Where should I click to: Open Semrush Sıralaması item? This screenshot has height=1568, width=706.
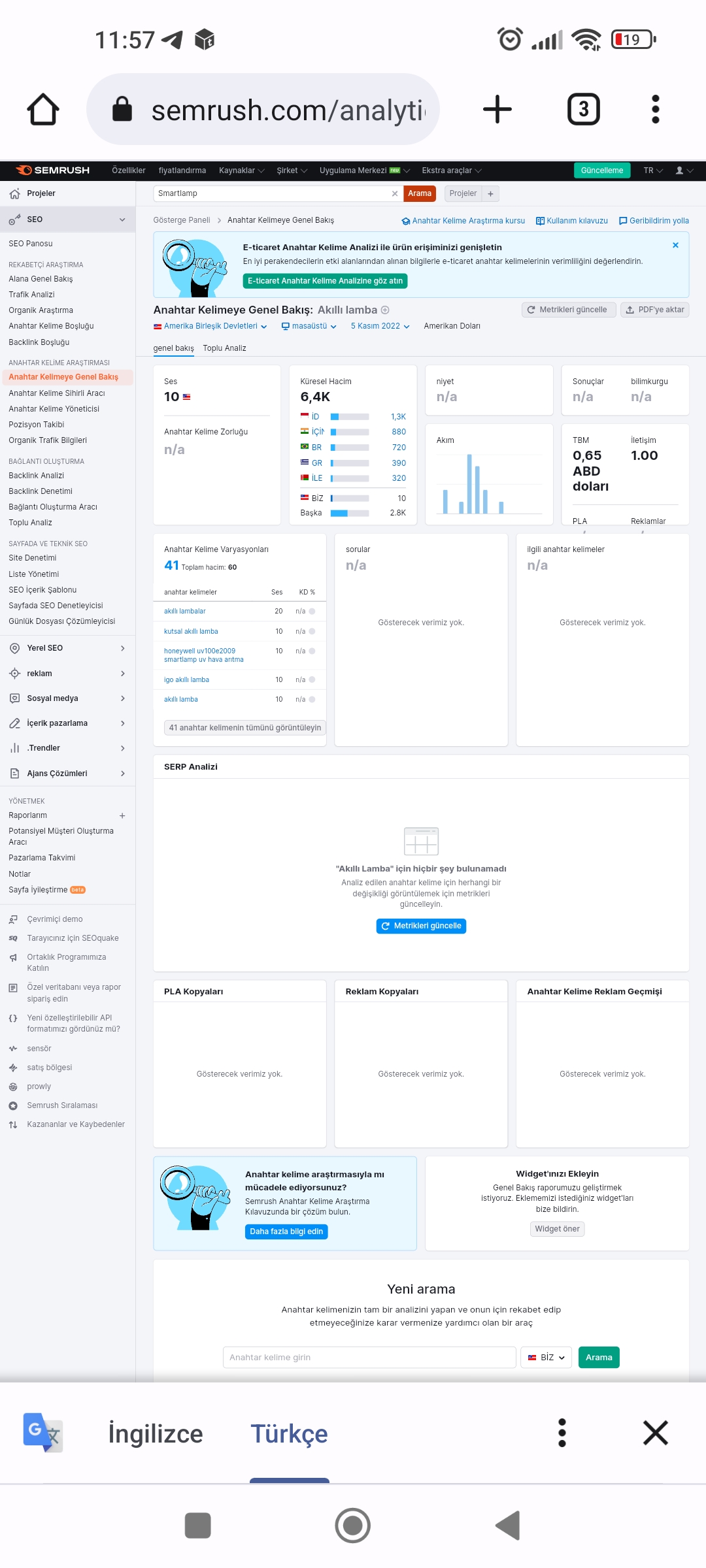(62, 1105)
